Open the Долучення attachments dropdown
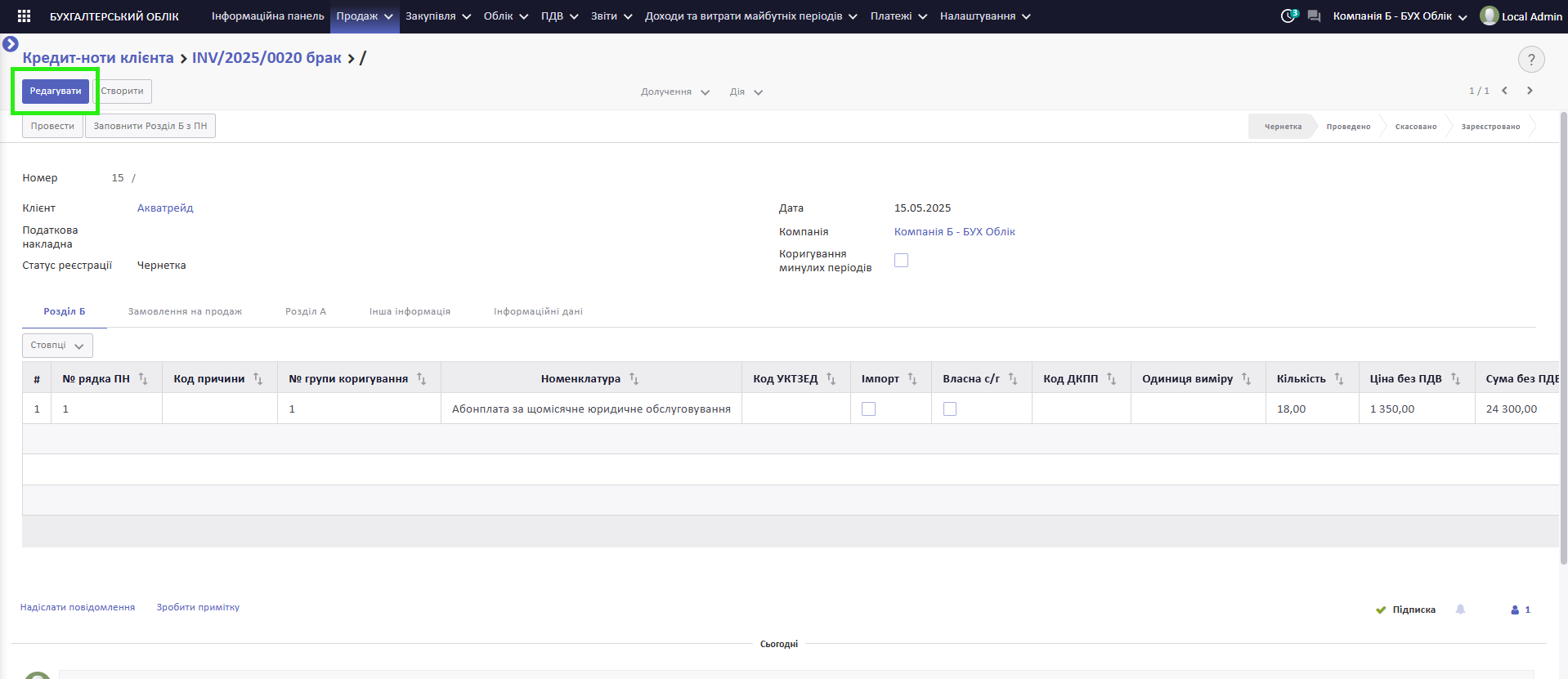Screen dimensions: 1568x679 675,92
